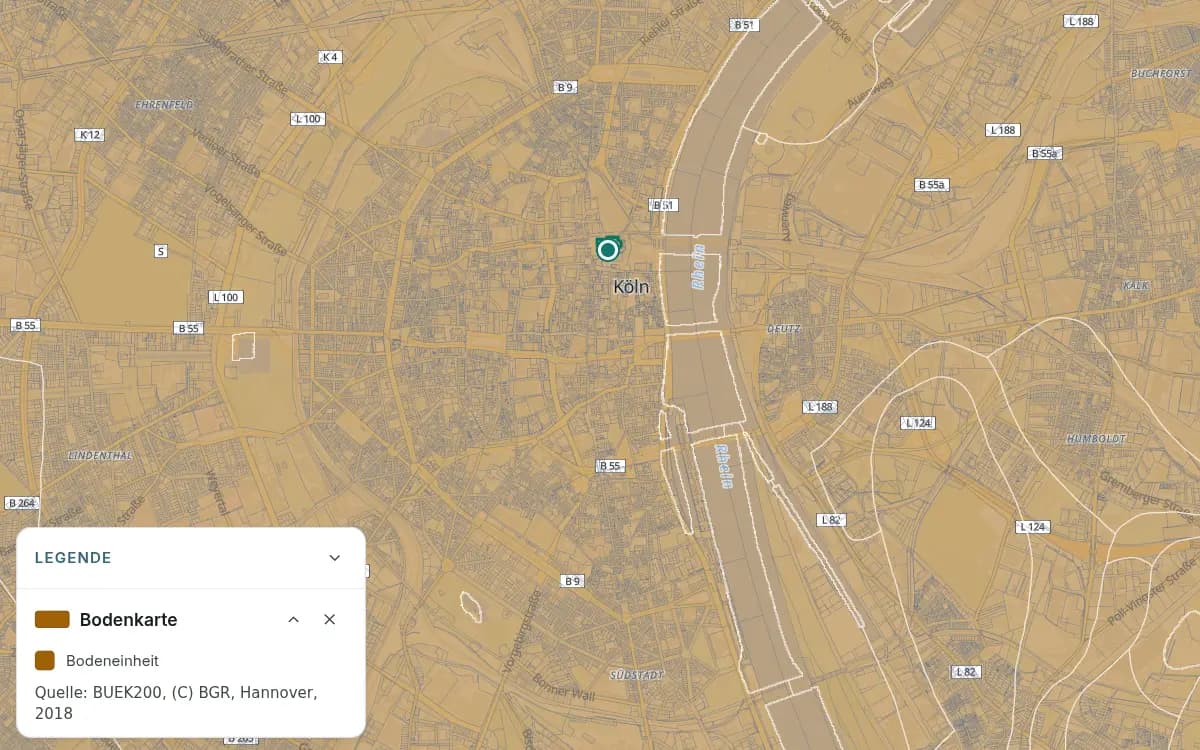This screenshot has width=1200, height=750.
Task: Click the BUCHFORST district label
Action: coord(1162,74)
